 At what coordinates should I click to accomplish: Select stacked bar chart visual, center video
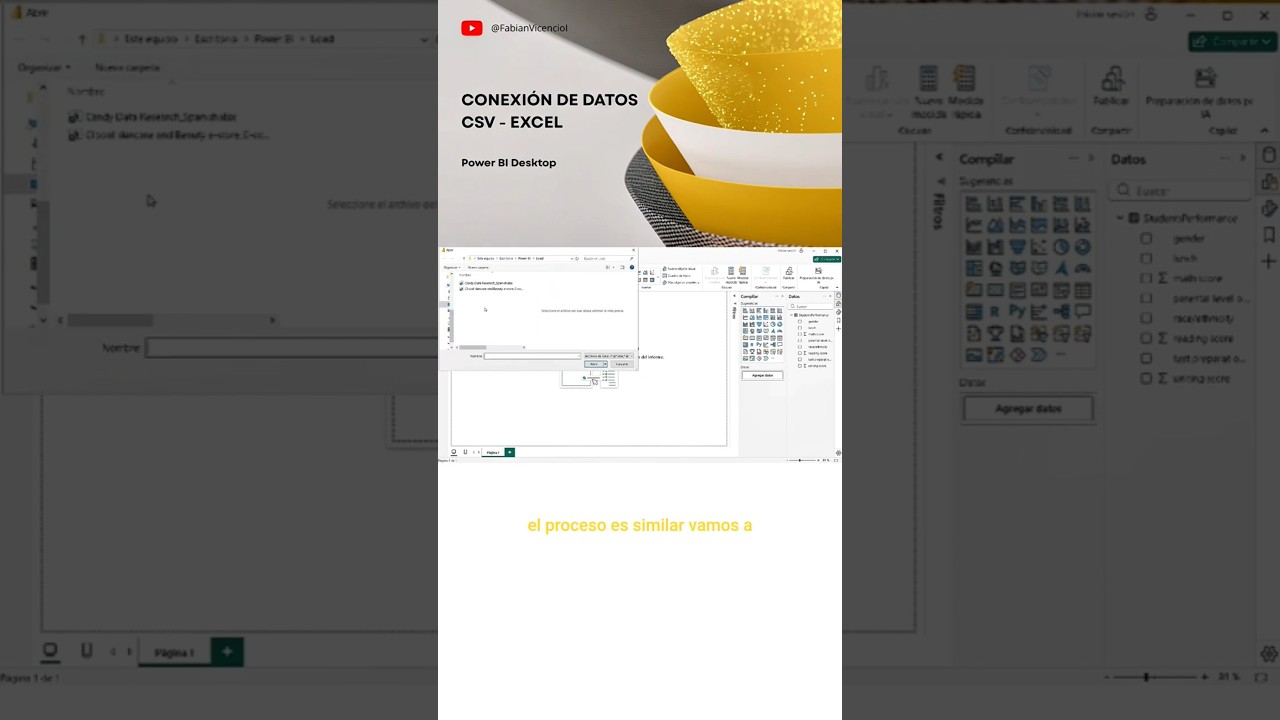pos(745,311)
